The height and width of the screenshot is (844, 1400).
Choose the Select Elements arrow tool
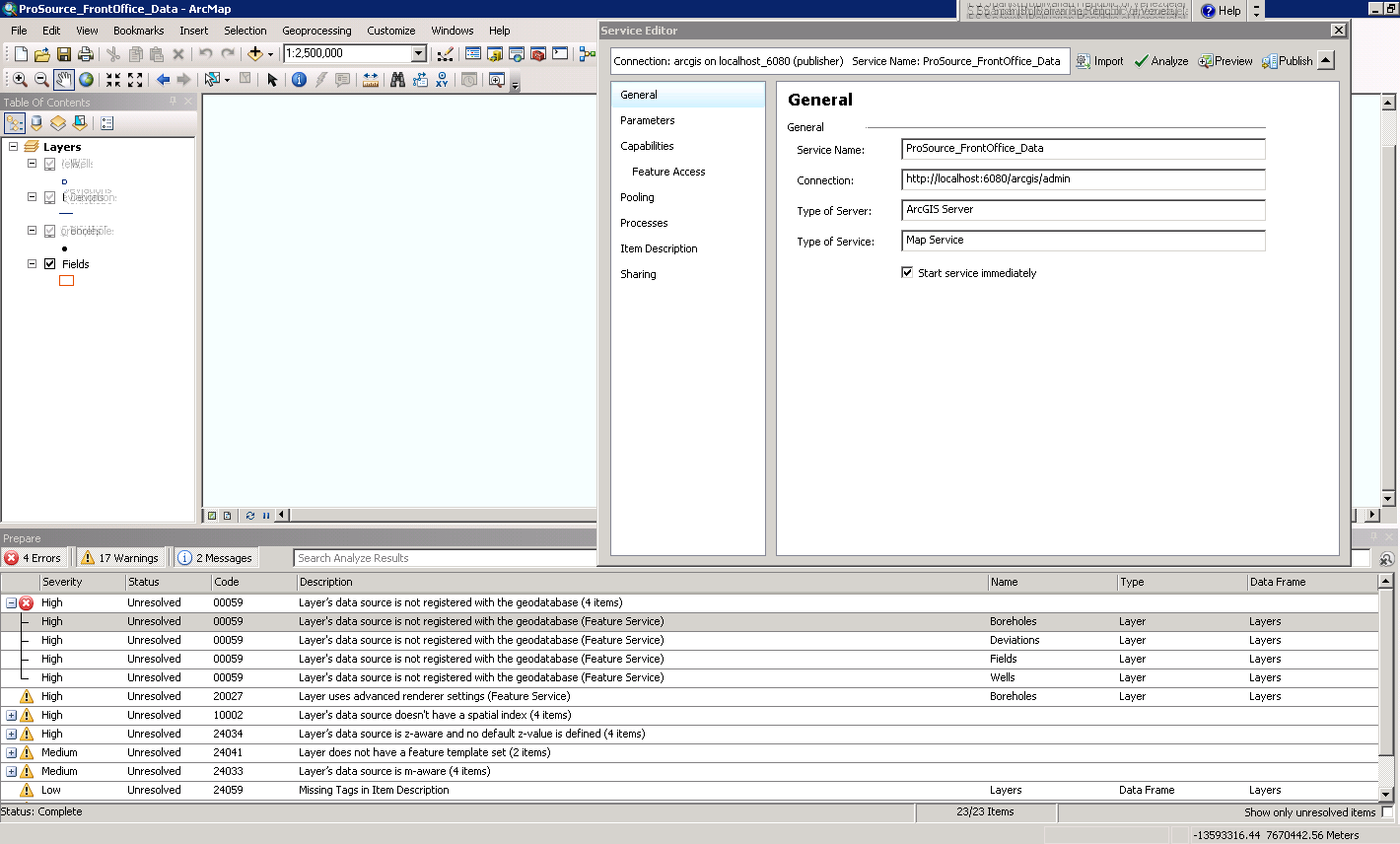click(x=273, y=80)
